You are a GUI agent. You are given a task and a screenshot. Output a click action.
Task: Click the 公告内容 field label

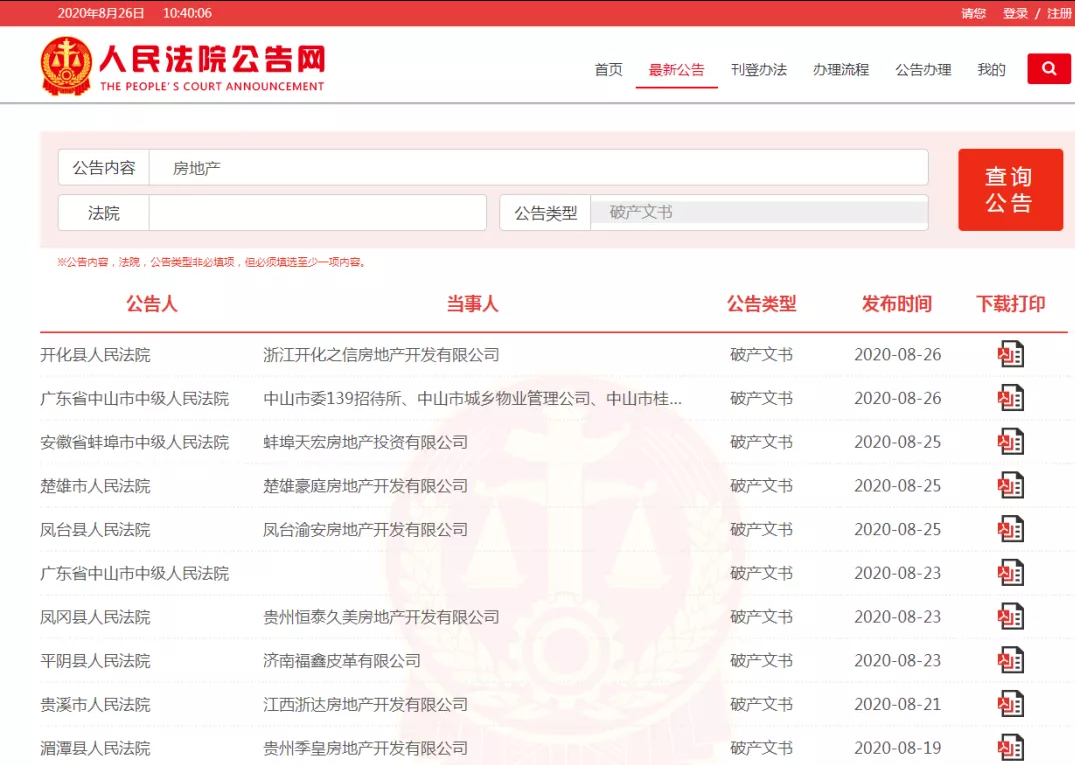(x=104, y=168)
